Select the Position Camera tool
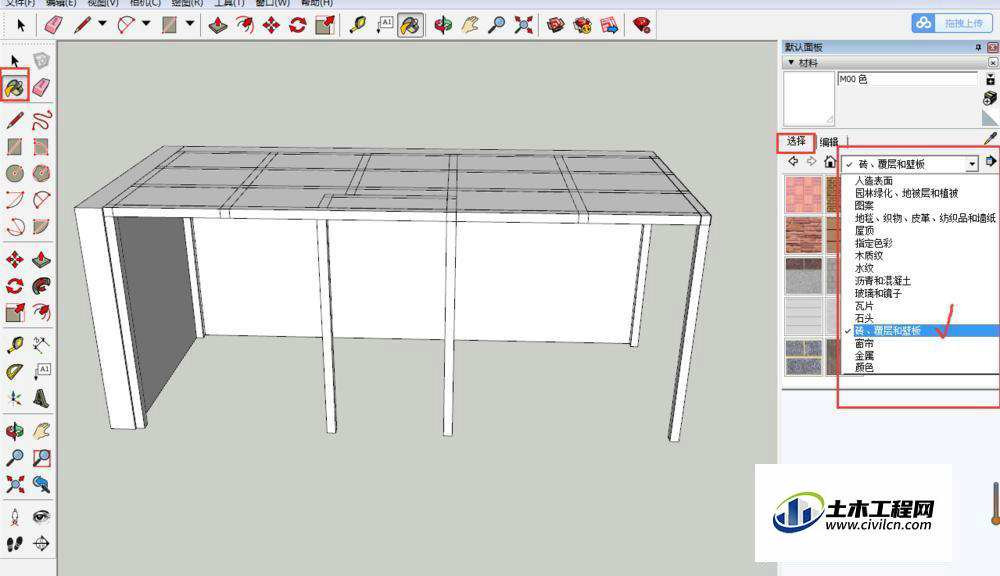 pyautogui.click(x=15, y=517)
